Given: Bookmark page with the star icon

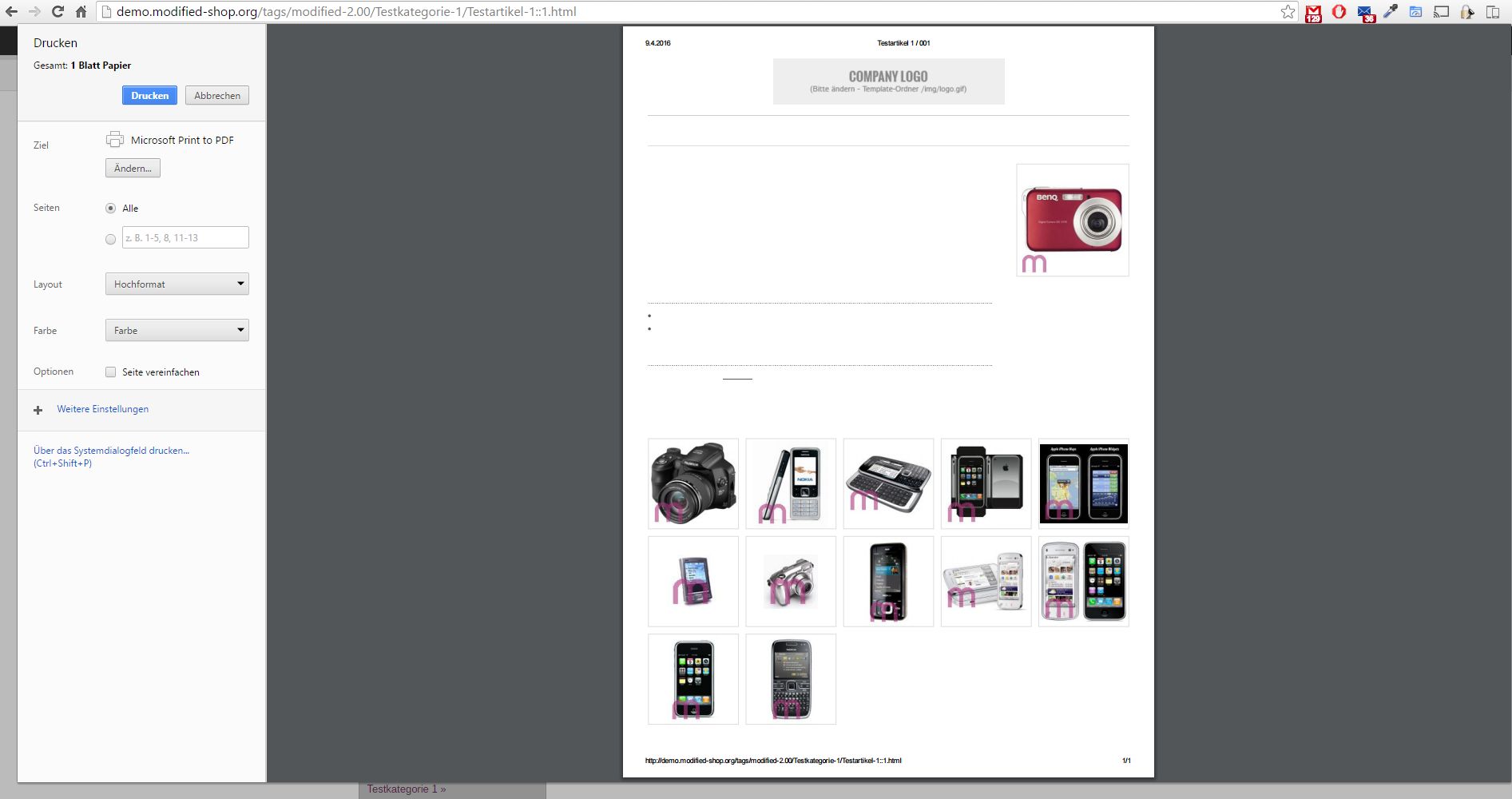Looking at the screenshot, I should pyautogui.click(x=1288, y=12).
